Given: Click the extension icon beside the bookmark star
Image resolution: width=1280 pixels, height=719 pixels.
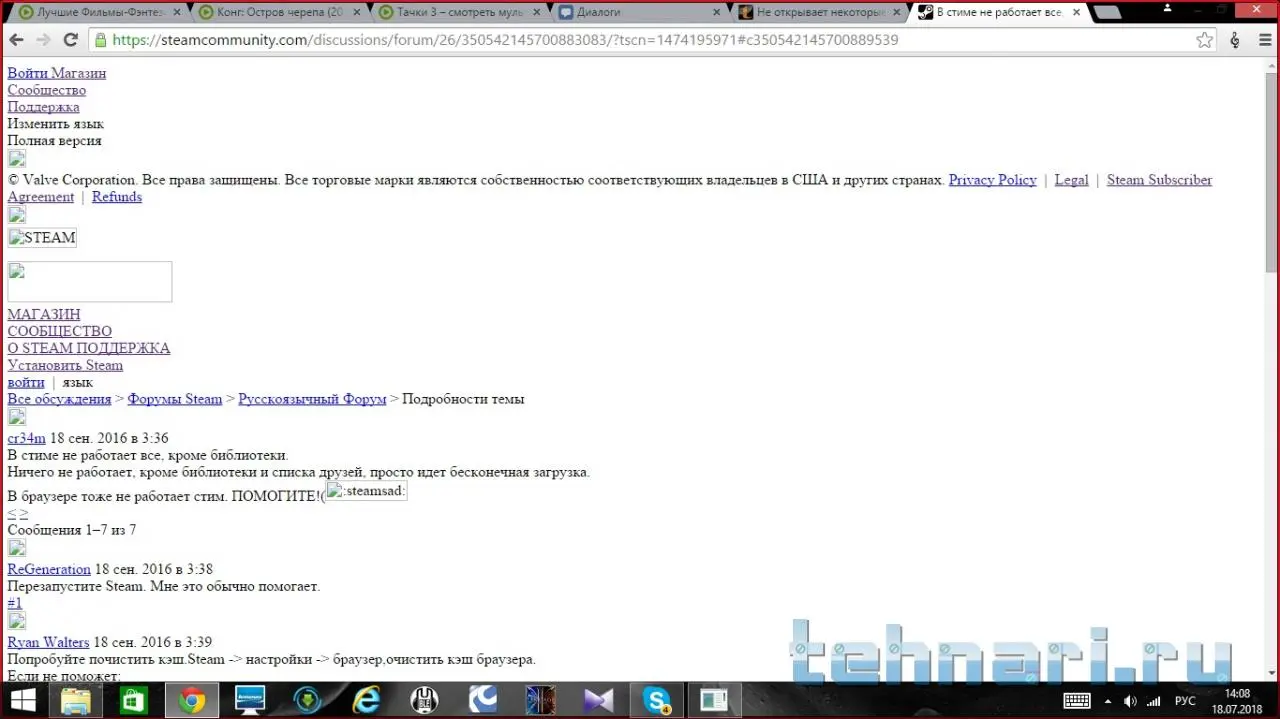Looking at the screenshot, I should pyautogui.click(x=1235, y=40).
